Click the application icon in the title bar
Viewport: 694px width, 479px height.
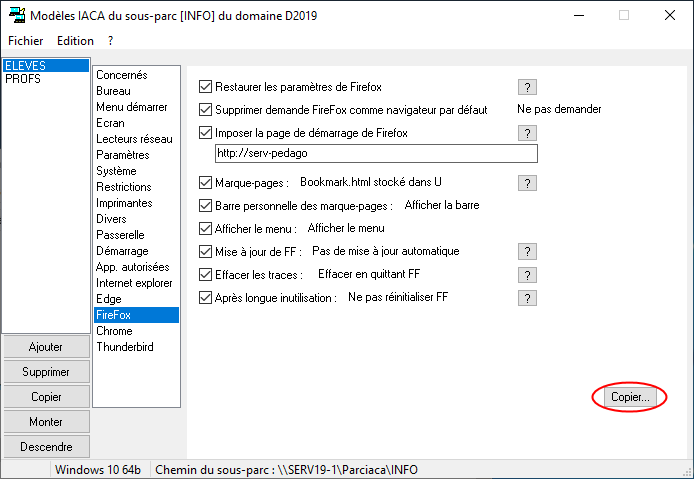(17, 15)
